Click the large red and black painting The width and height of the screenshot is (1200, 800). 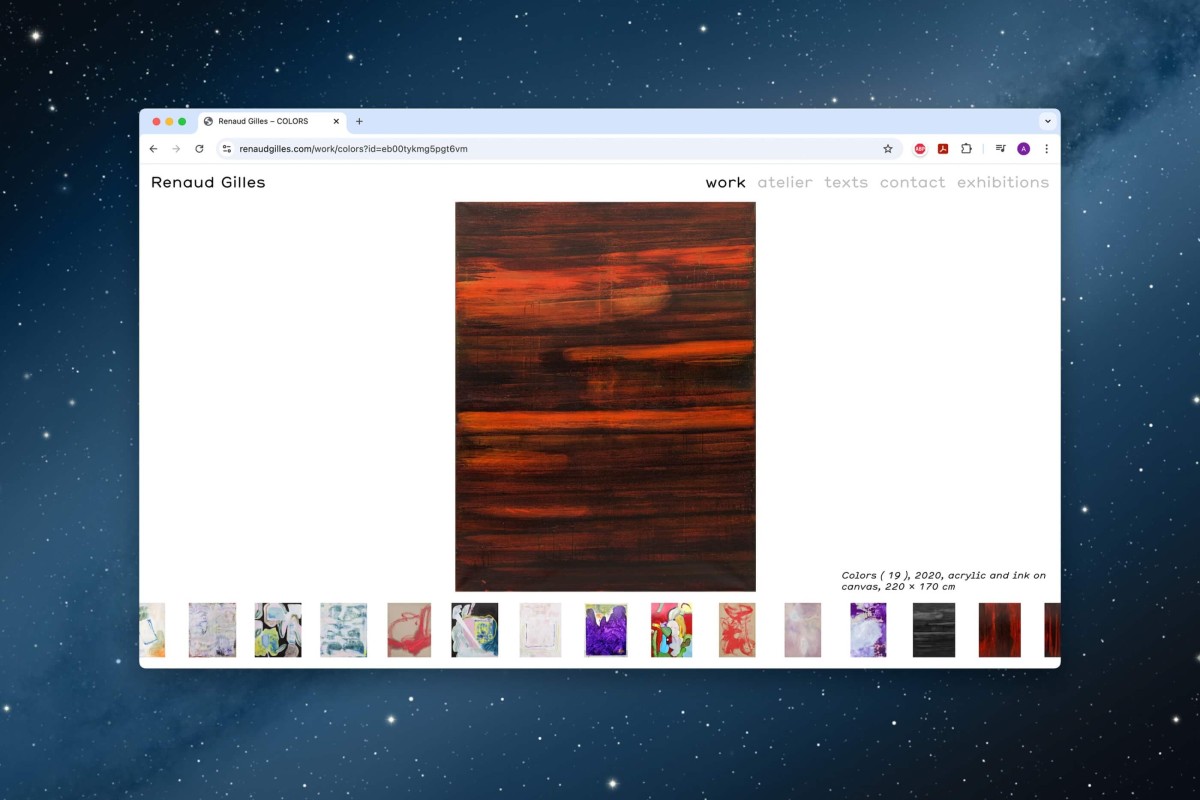point(605,397)
